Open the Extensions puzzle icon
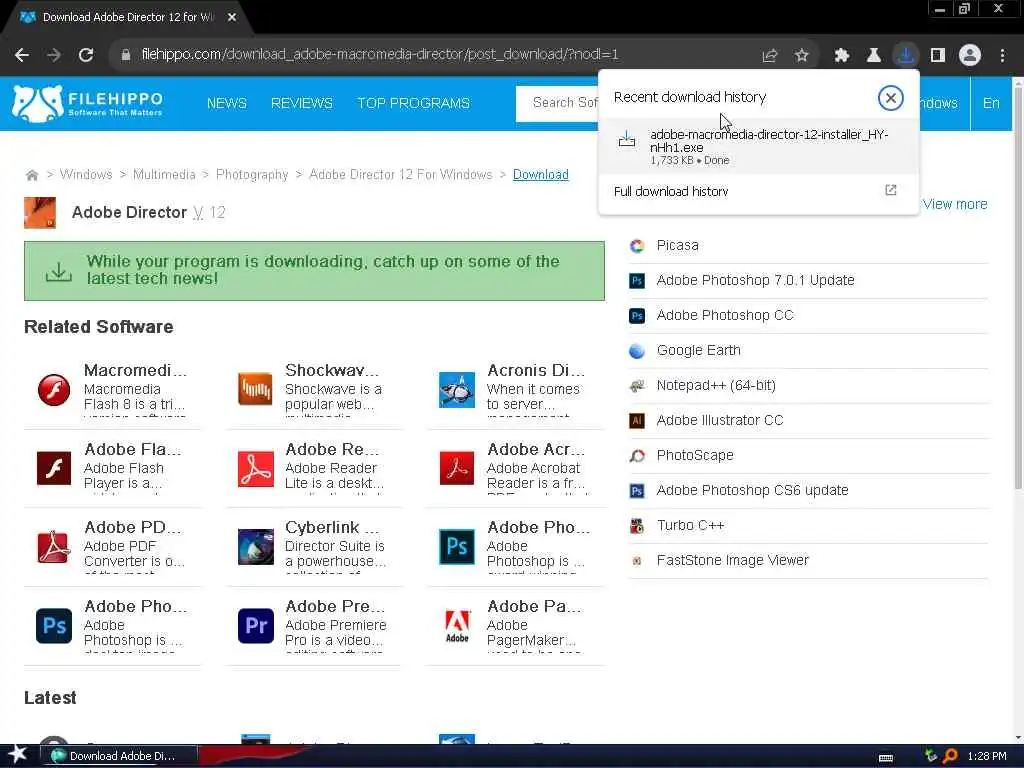The image size is (1024, 768). [842, 55]
